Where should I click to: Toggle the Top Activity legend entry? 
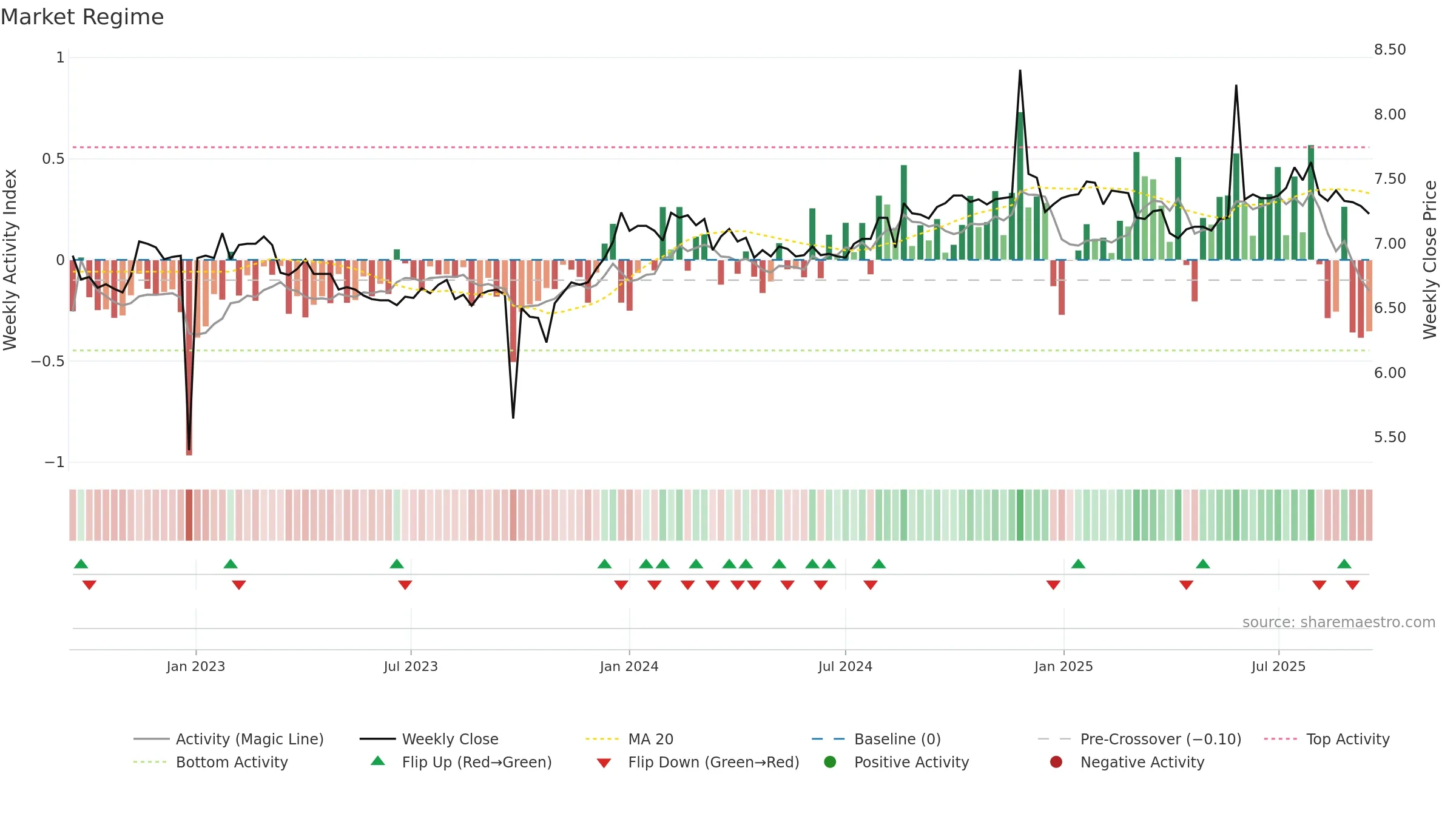[x=1327, y=739]
